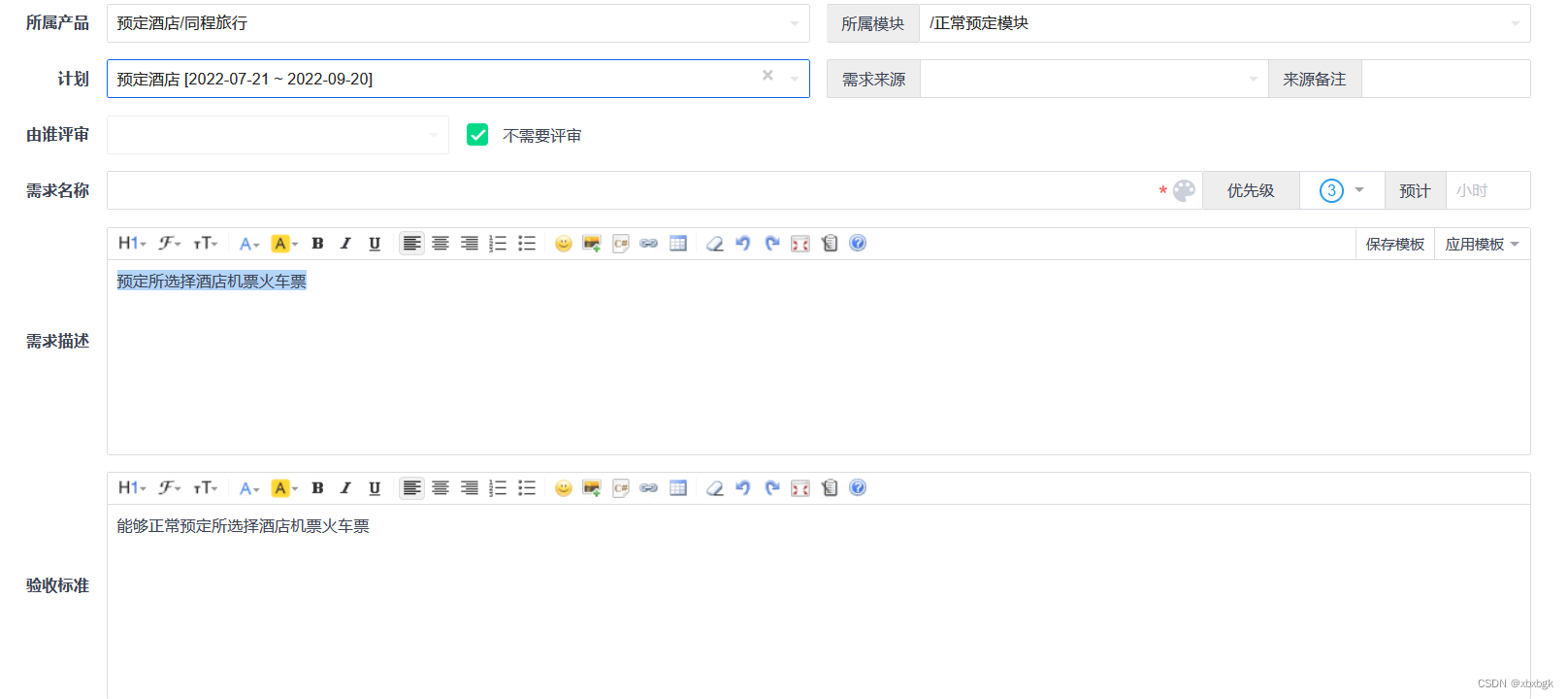
Task: Insert numbered list in 需求描述 editor
Action: [498, 244]
